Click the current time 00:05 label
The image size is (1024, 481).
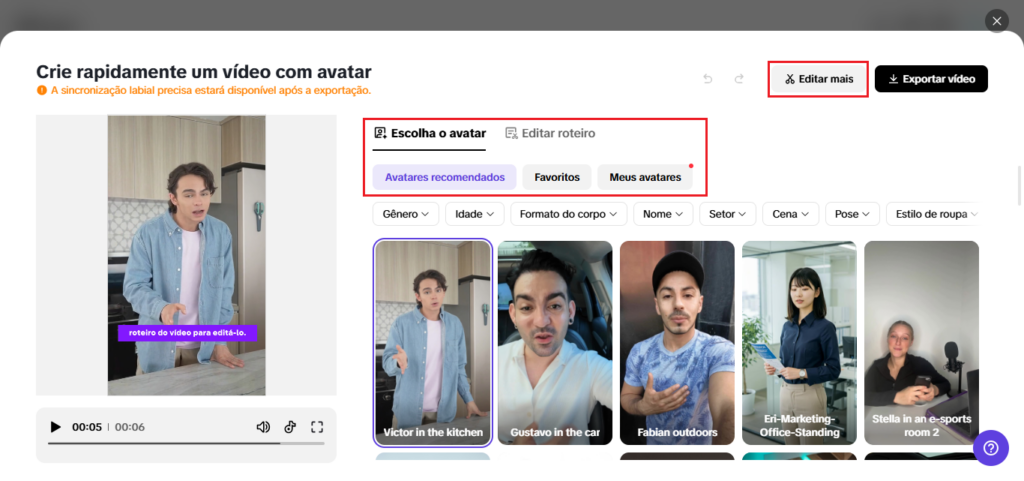point(87,427)
